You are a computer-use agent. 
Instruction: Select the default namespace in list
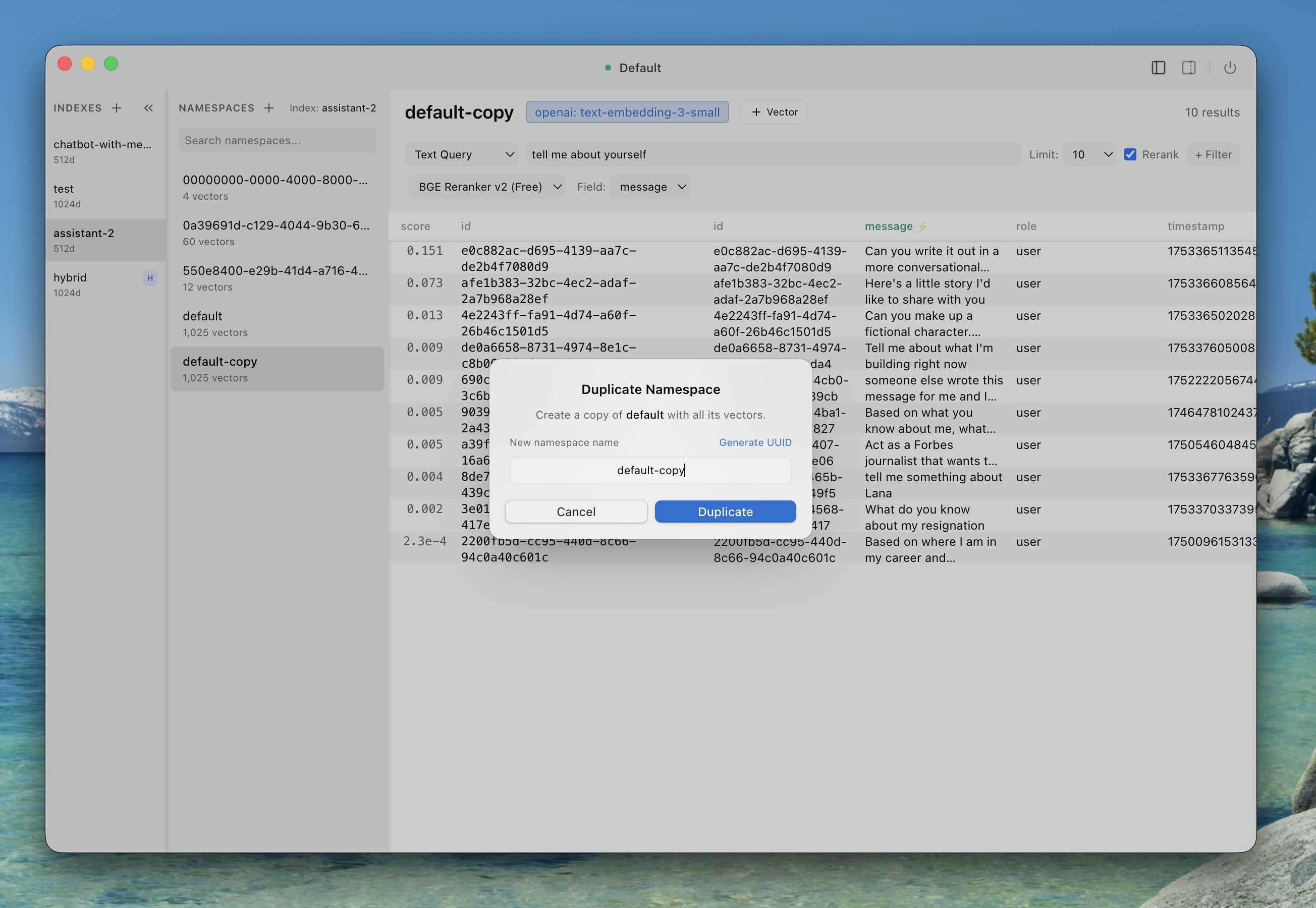pos(277,323)
